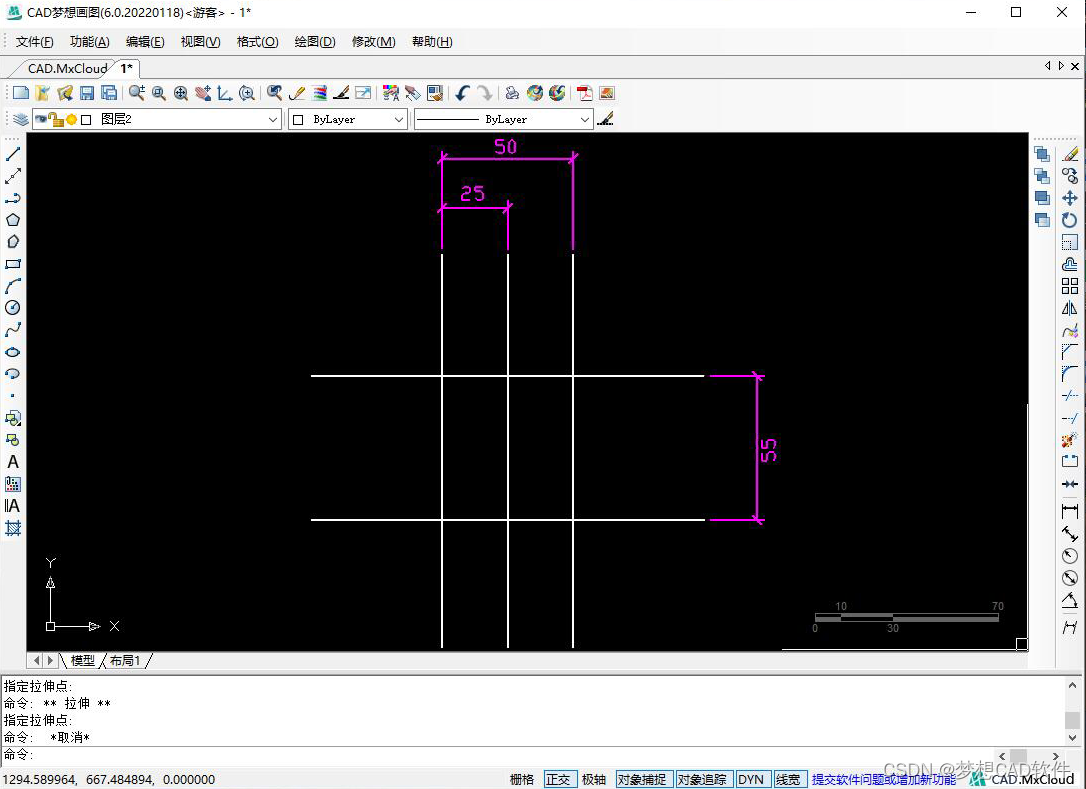Open the 文件(F) menu

click(35, 42)
